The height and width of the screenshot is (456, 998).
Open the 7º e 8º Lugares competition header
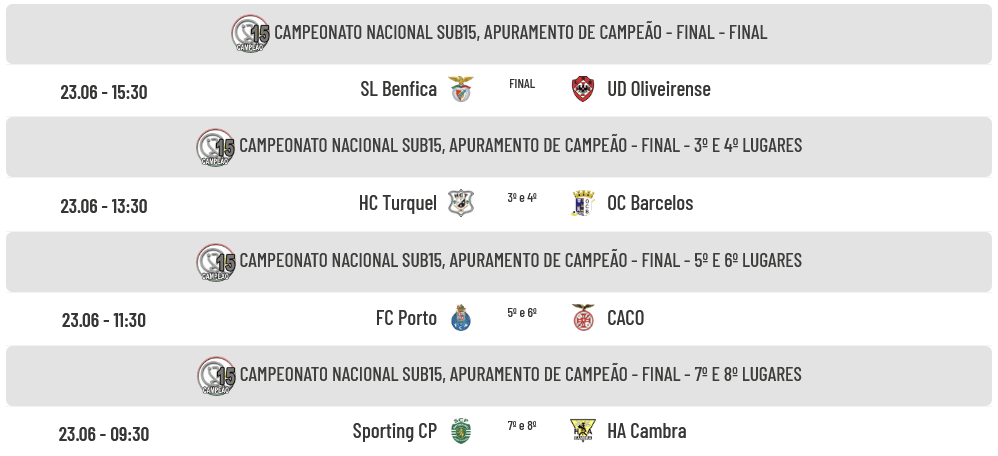[499, 376]
